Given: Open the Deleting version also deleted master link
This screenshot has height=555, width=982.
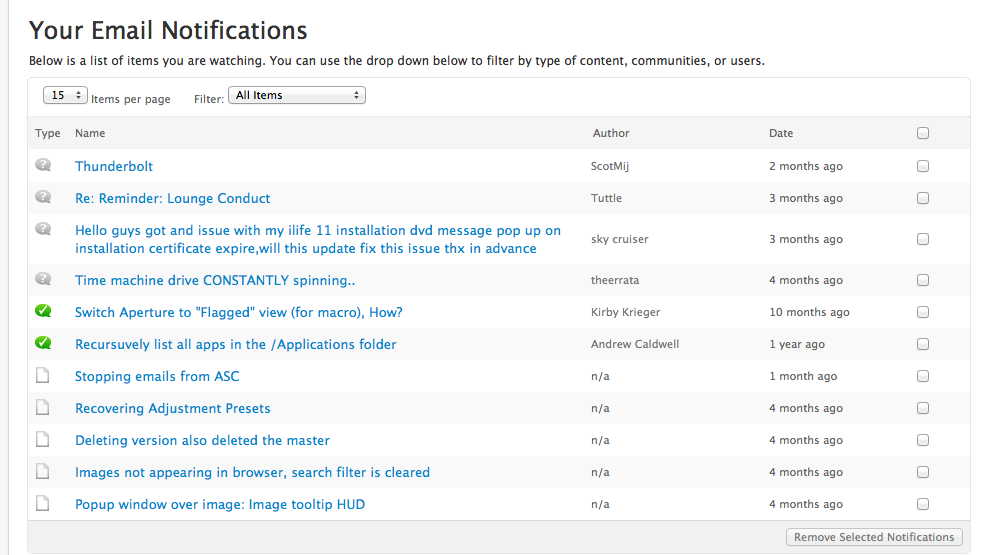Looking at the screenshot, I should point(202,440).
